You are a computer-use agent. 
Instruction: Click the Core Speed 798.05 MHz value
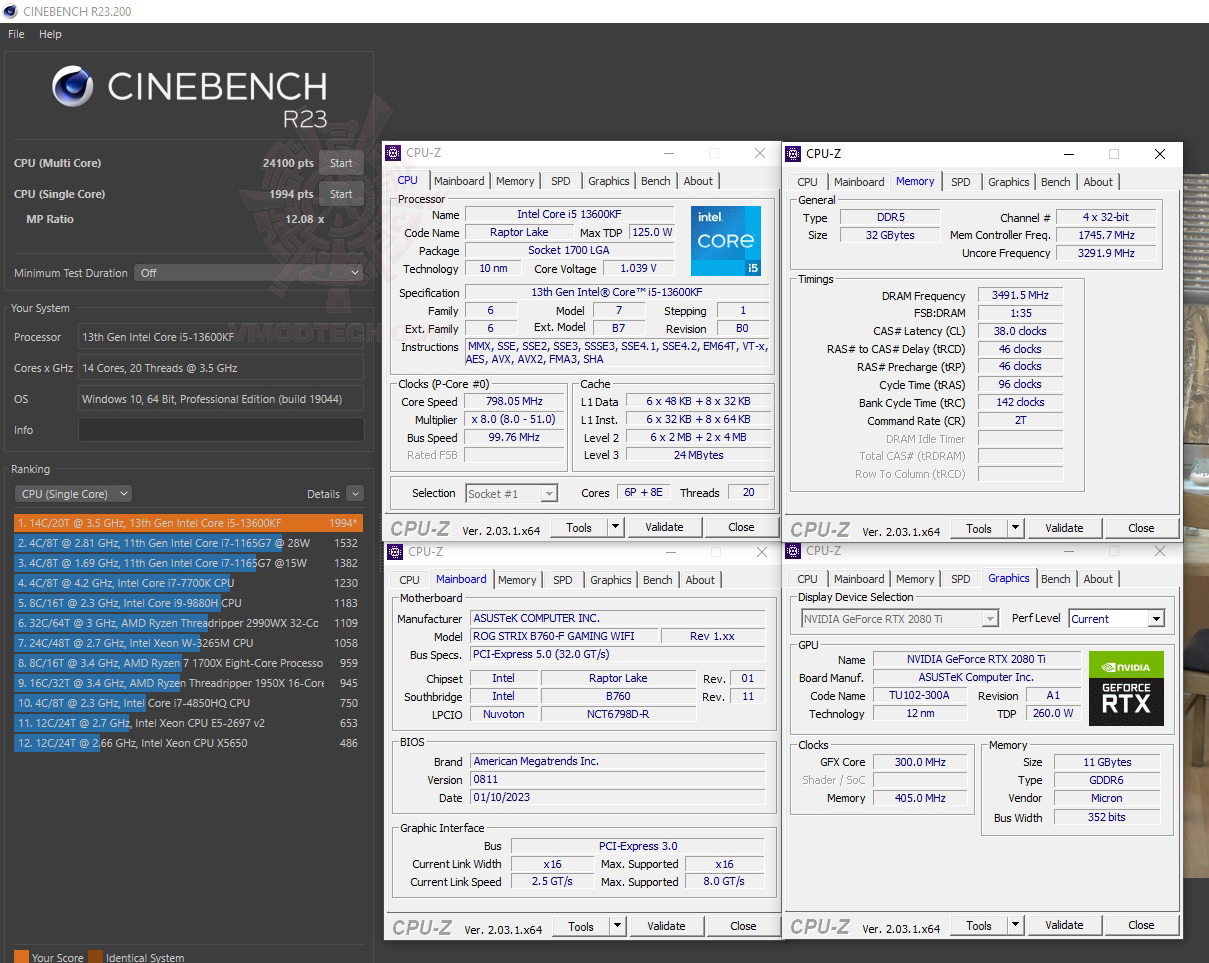[515, 401]
